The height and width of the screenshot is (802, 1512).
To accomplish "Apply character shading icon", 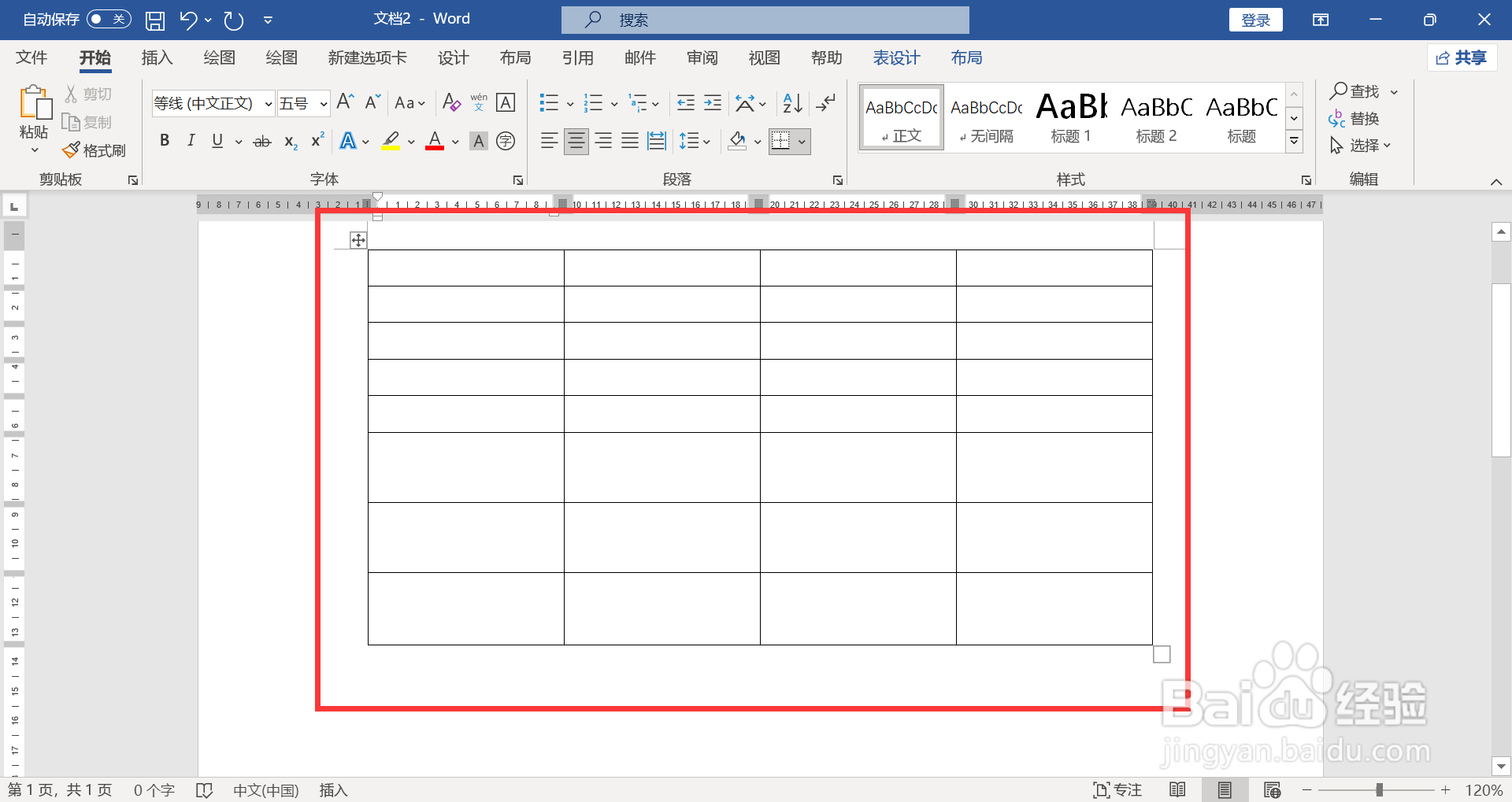I will (478, 142).
